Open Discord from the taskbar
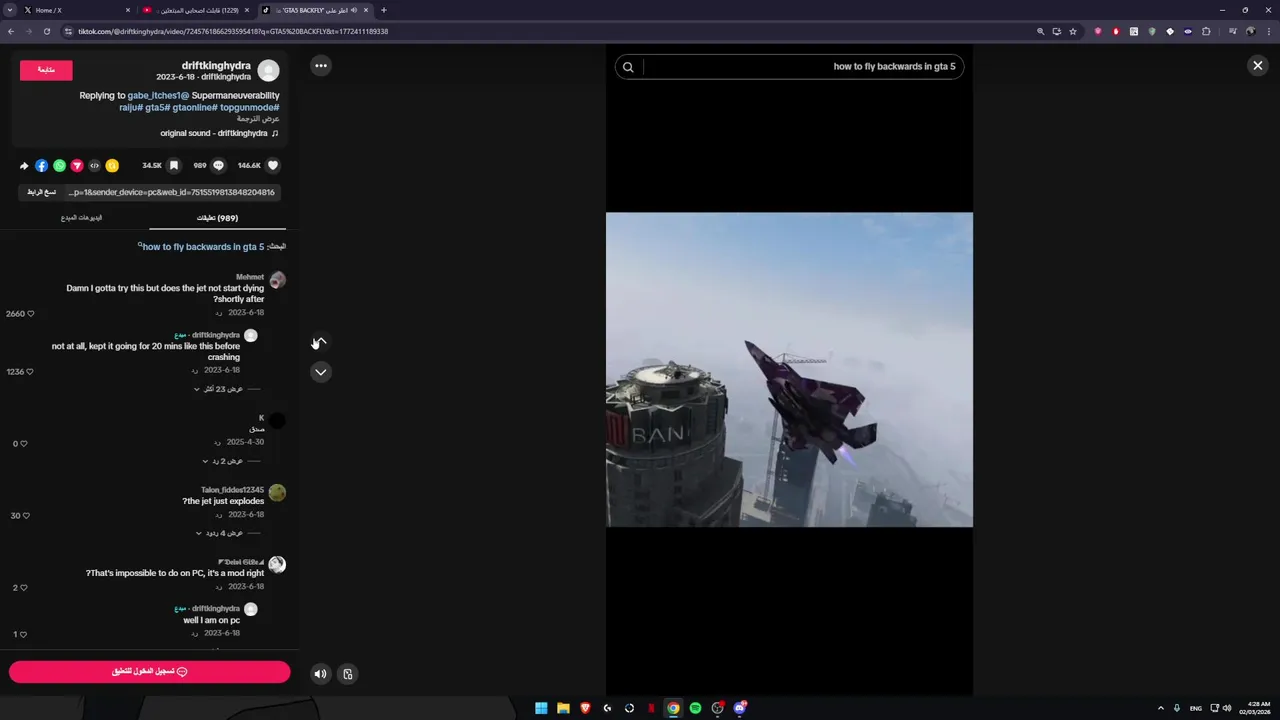Viewport: 1280px width, 720px height. [x=739, y=708]
